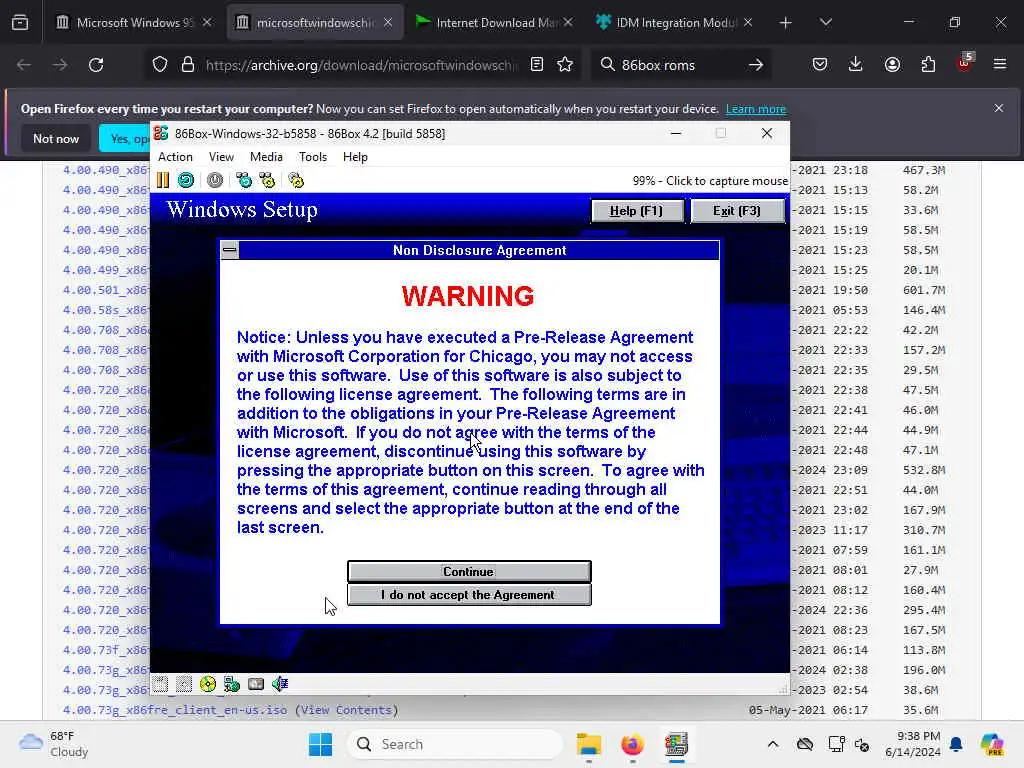1024x768 pixels.
Task: Open 4.00.73g_x86fre_client_en-us.iso download link
Action: [175, 710]
